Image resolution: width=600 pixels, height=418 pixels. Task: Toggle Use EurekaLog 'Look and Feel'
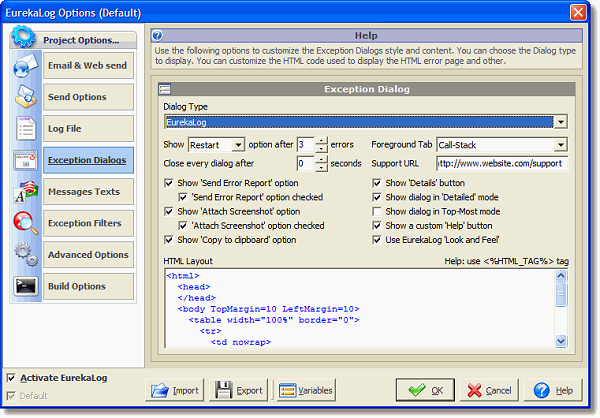pyautogui.click(x=377, y=240)
